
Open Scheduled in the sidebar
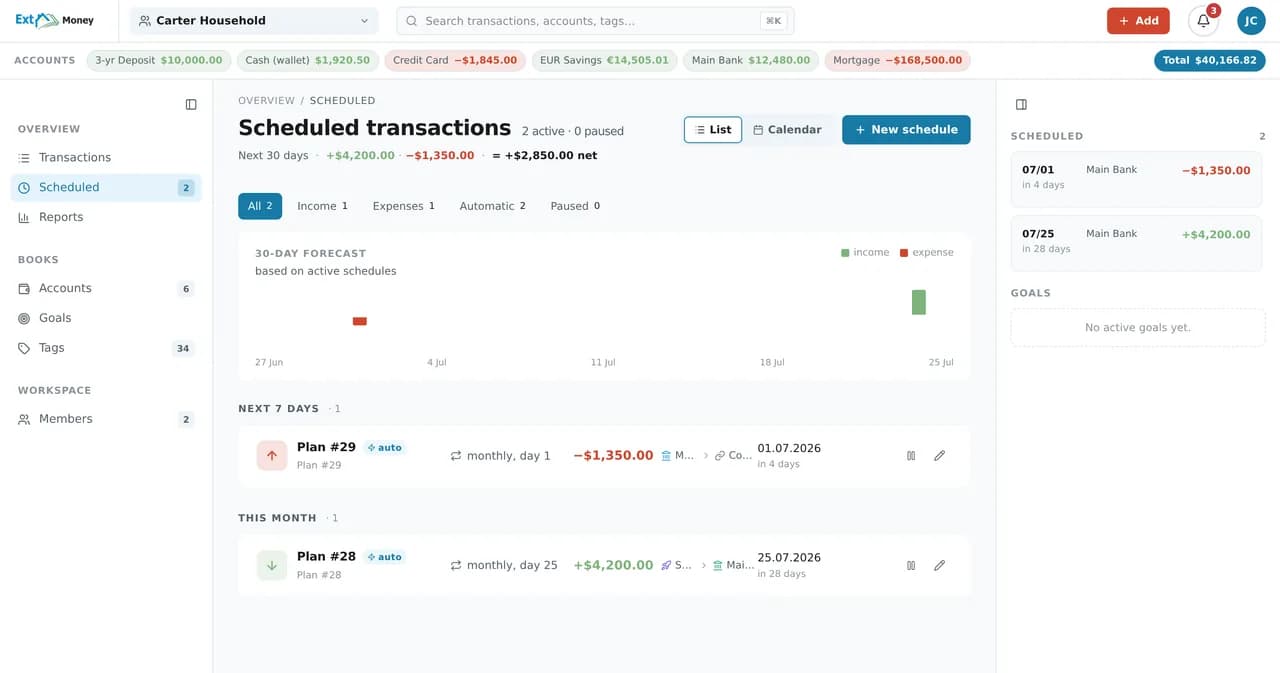pos(106,188)
